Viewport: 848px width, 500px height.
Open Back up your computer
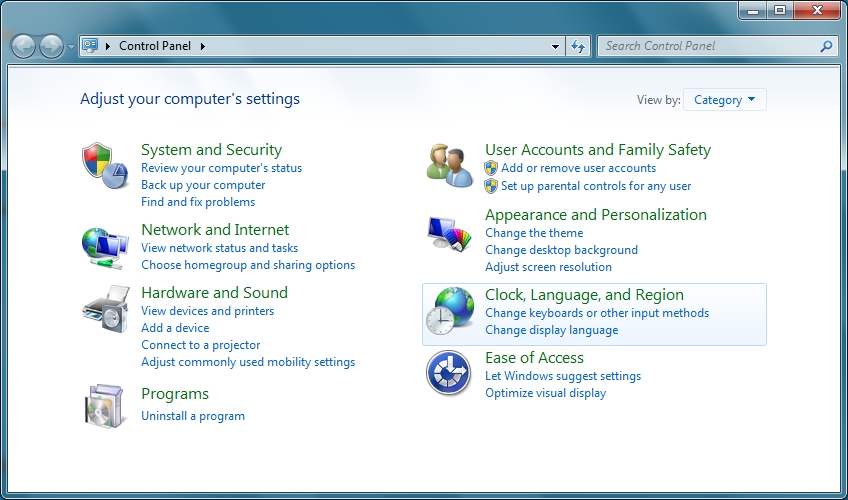tap(203, 185)
